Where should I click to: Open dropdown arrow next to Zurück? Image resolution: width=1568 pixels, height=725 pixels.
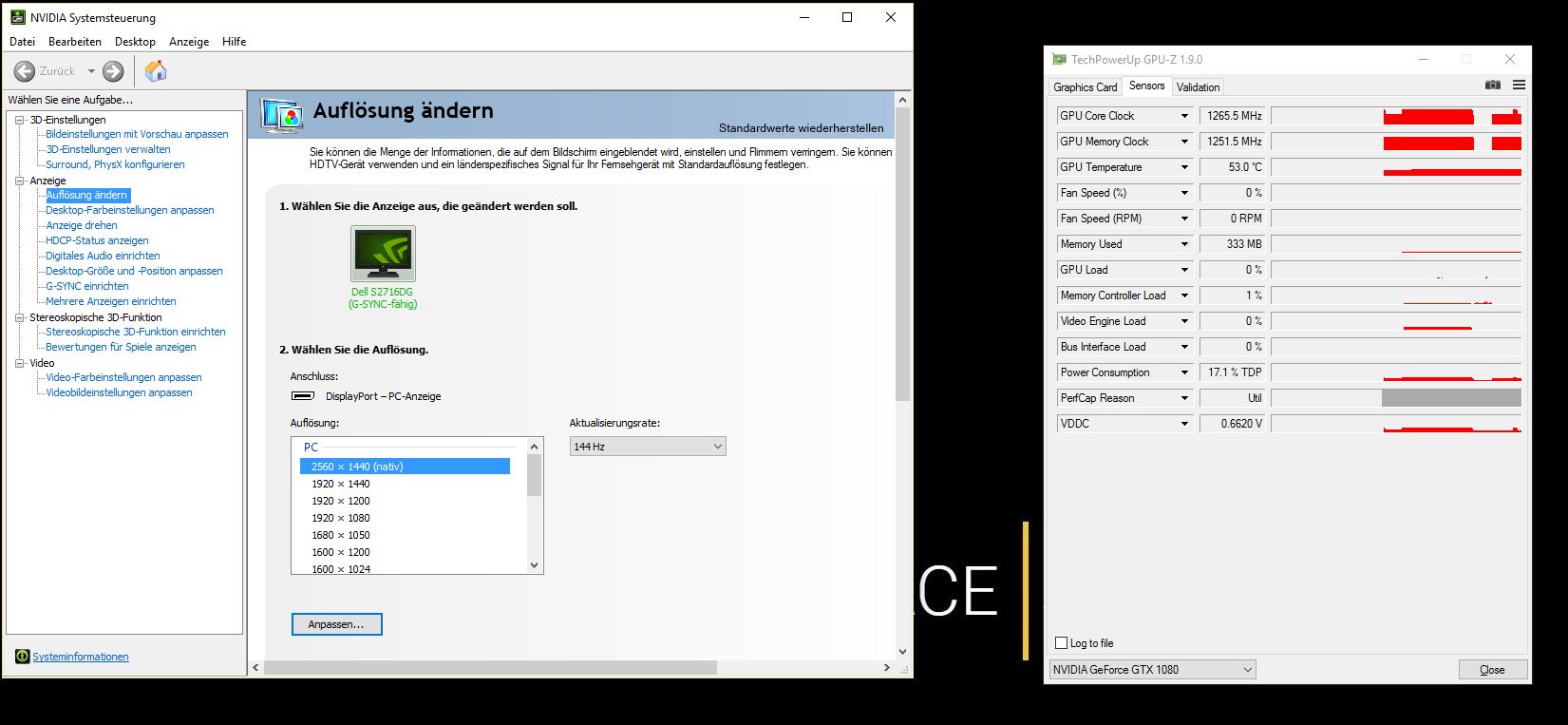(x=91, y=71)
